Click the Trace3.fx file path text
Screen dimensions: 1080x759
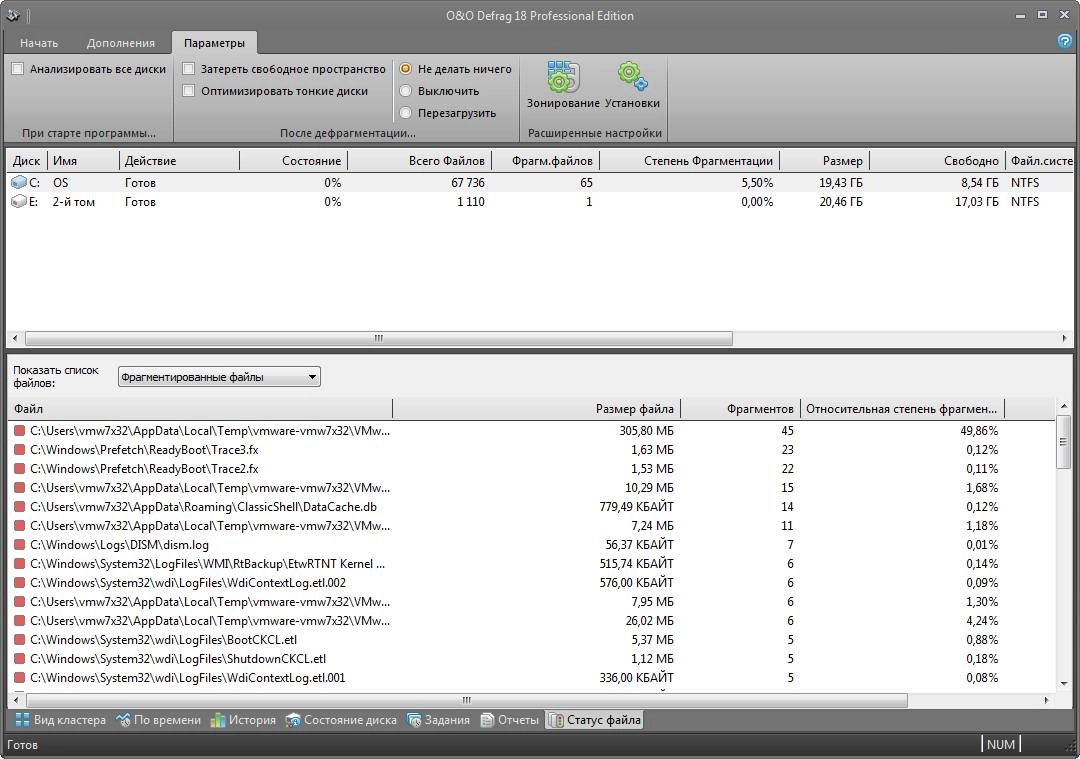[x=144, y=450]
